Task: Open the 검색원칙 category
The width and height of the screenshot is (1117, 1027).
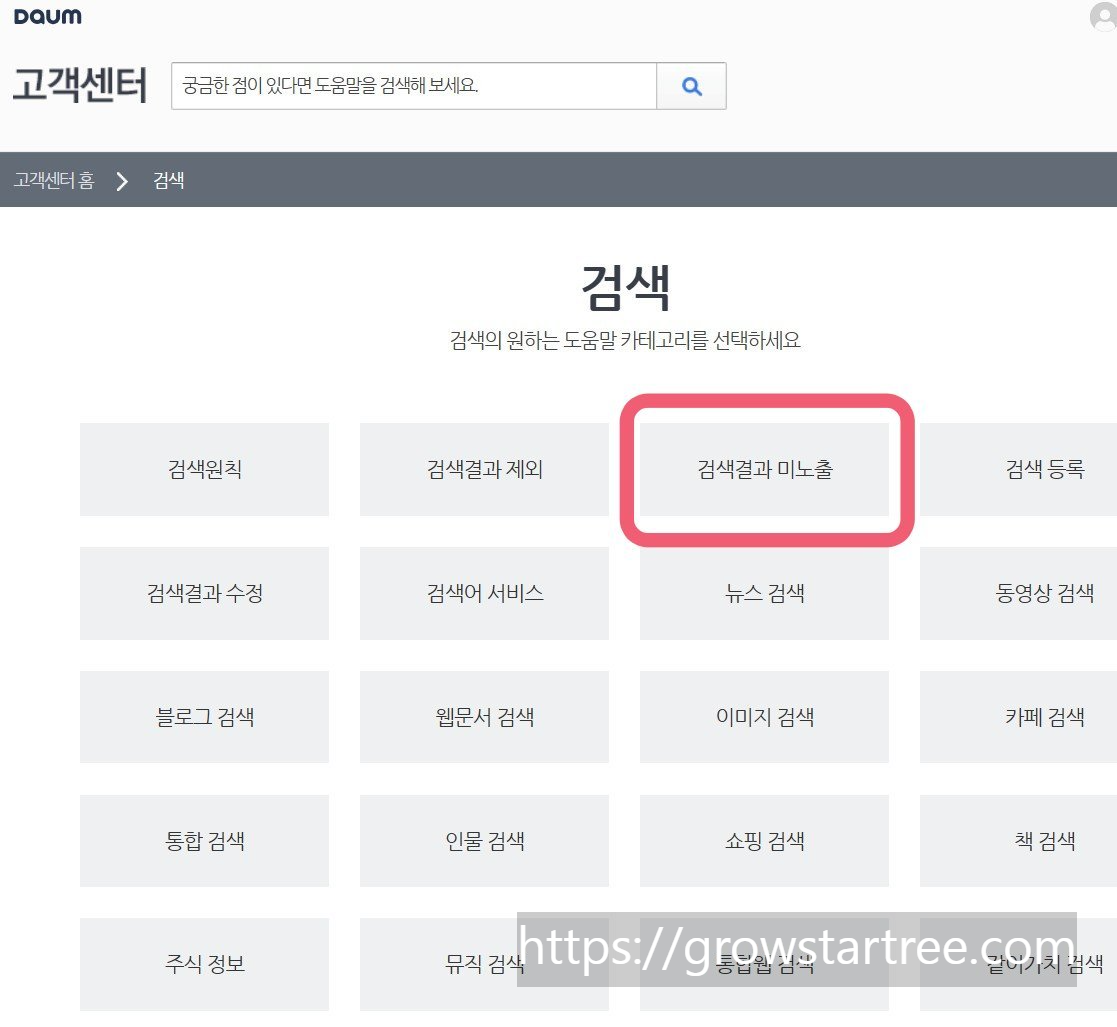Action: pyautogui.click(x=204, y=469)
